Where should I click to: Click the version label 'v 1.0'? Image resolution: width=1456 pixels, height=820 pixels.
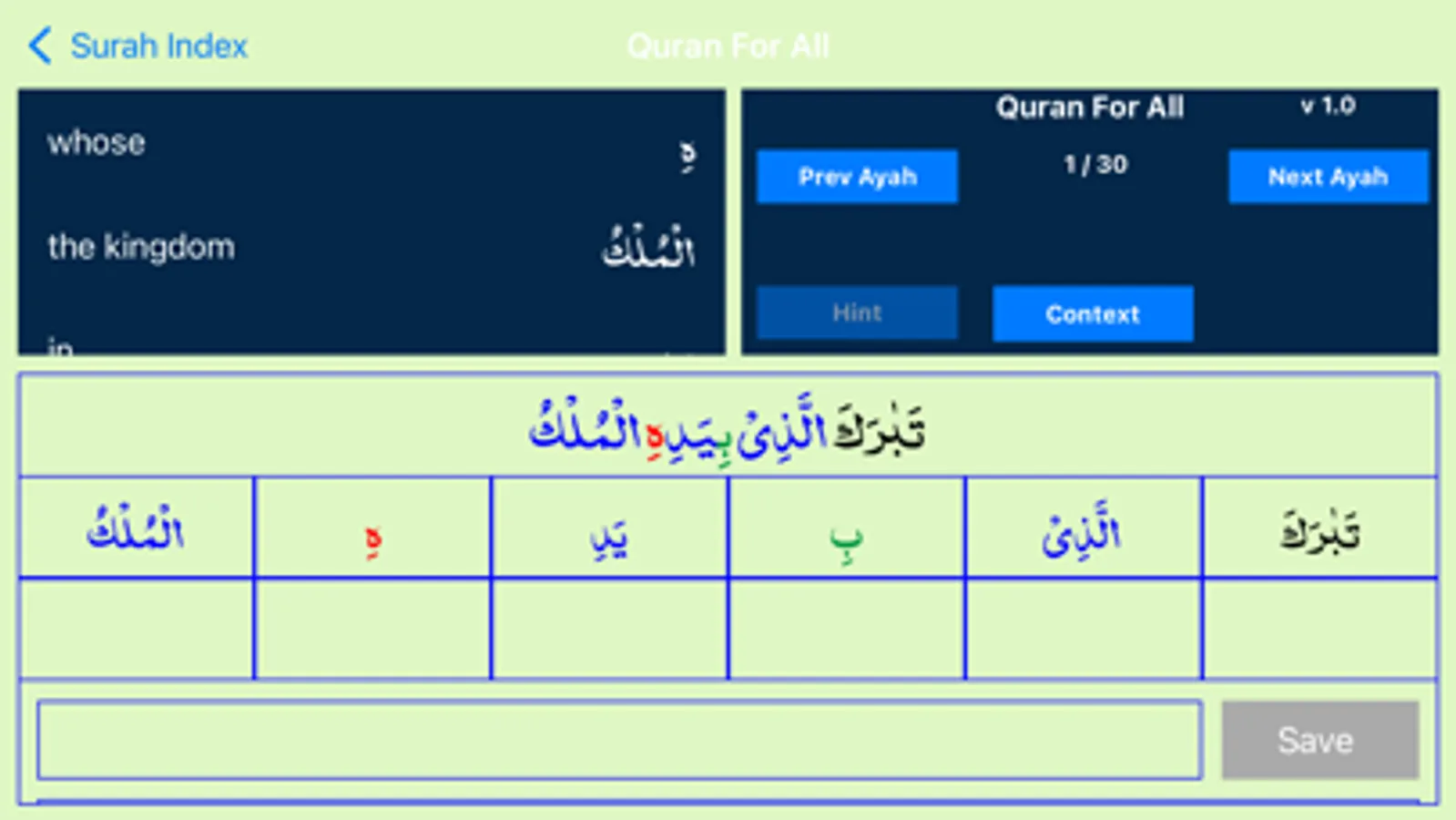[1328, 106]
